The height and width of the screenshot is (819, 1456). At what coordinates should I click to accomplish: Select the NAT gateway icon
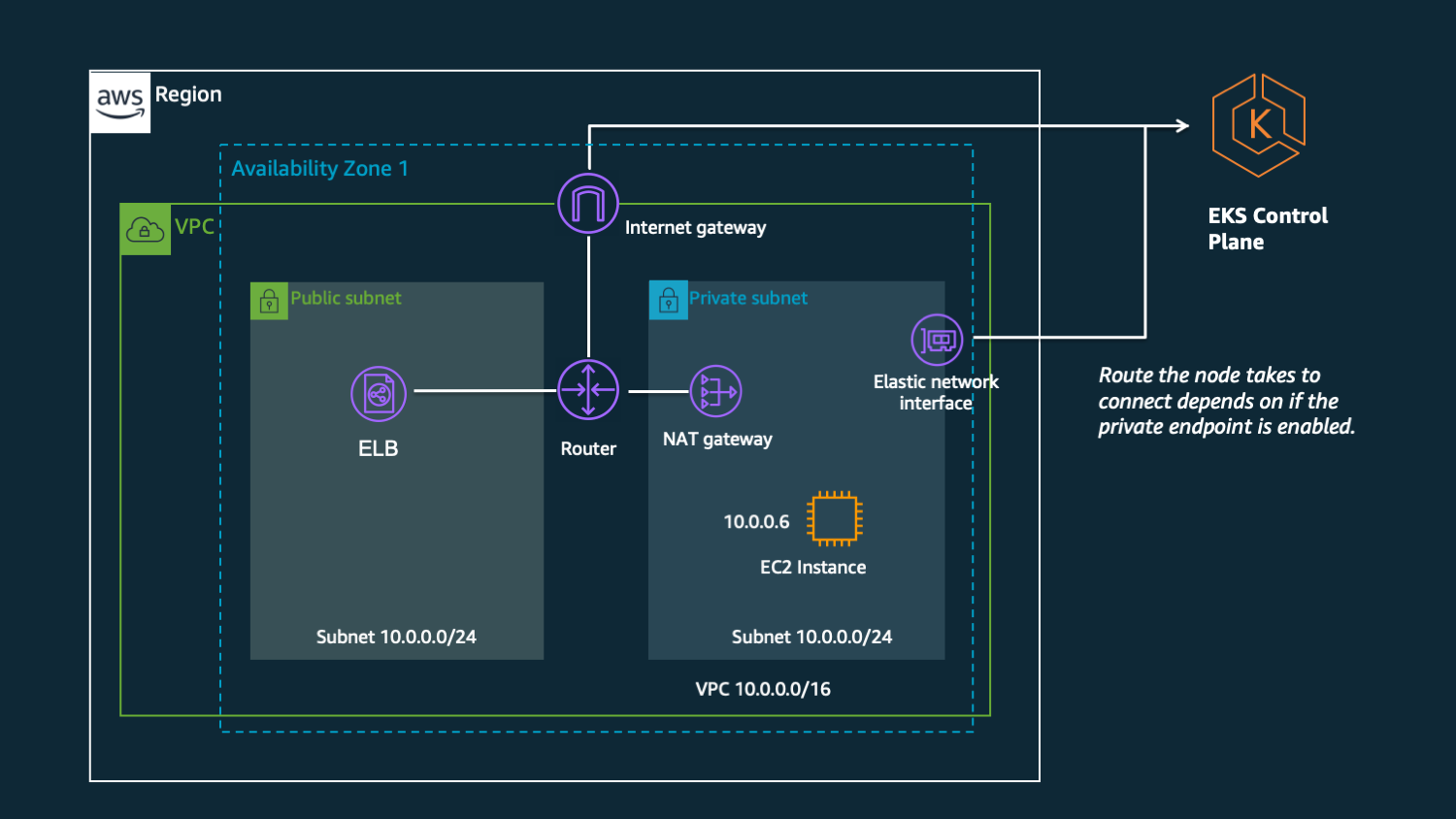point(715,391)
